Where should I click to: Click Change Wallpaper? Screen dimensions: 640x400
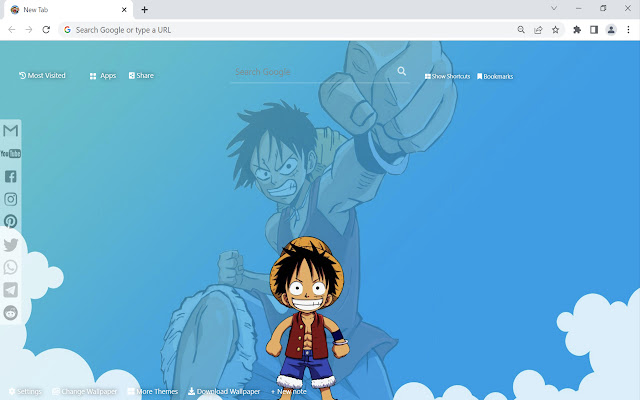click(x=85, y=391)
